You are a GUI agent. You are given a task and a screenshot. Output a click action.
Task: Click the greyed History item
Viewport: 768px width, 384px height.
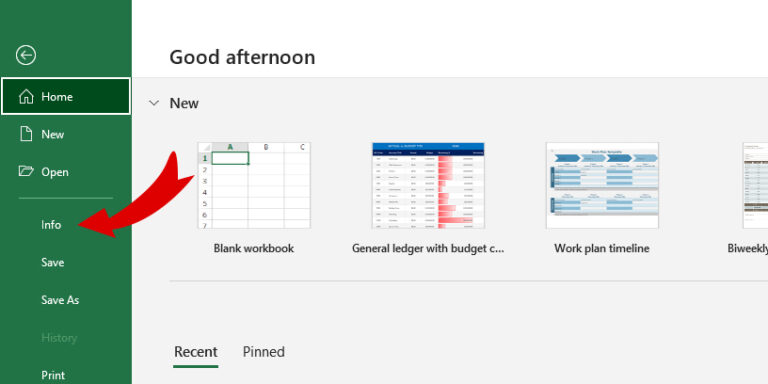pyautogui.click(x=59, y=337)
